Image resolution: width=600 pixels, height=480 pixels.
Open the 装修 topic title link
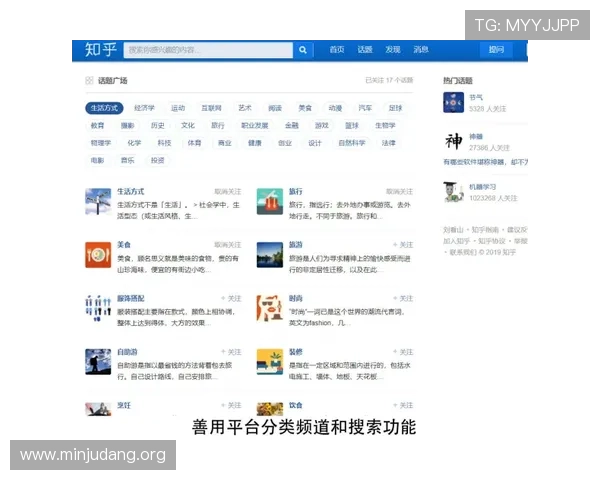pos(296,352)
